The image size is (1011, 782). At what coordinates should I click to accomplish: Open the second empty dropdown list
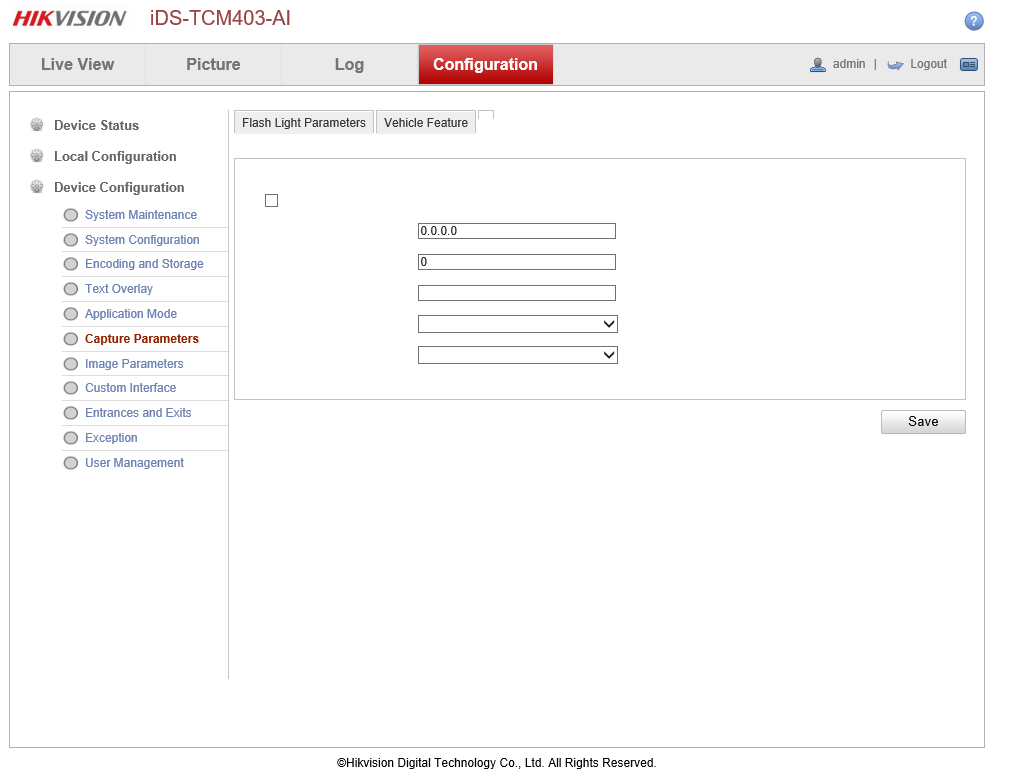pos(517,355)
